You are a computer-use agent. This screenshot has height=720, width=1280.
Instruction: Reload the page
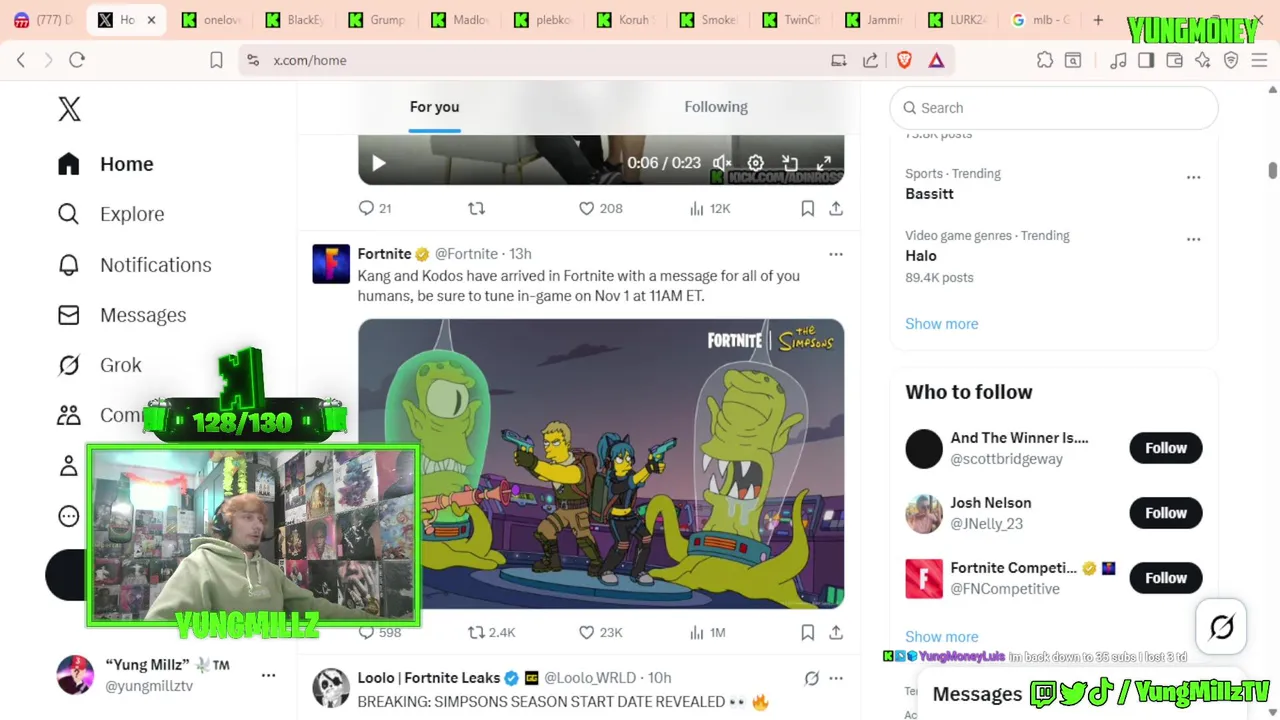click(77, 60)
